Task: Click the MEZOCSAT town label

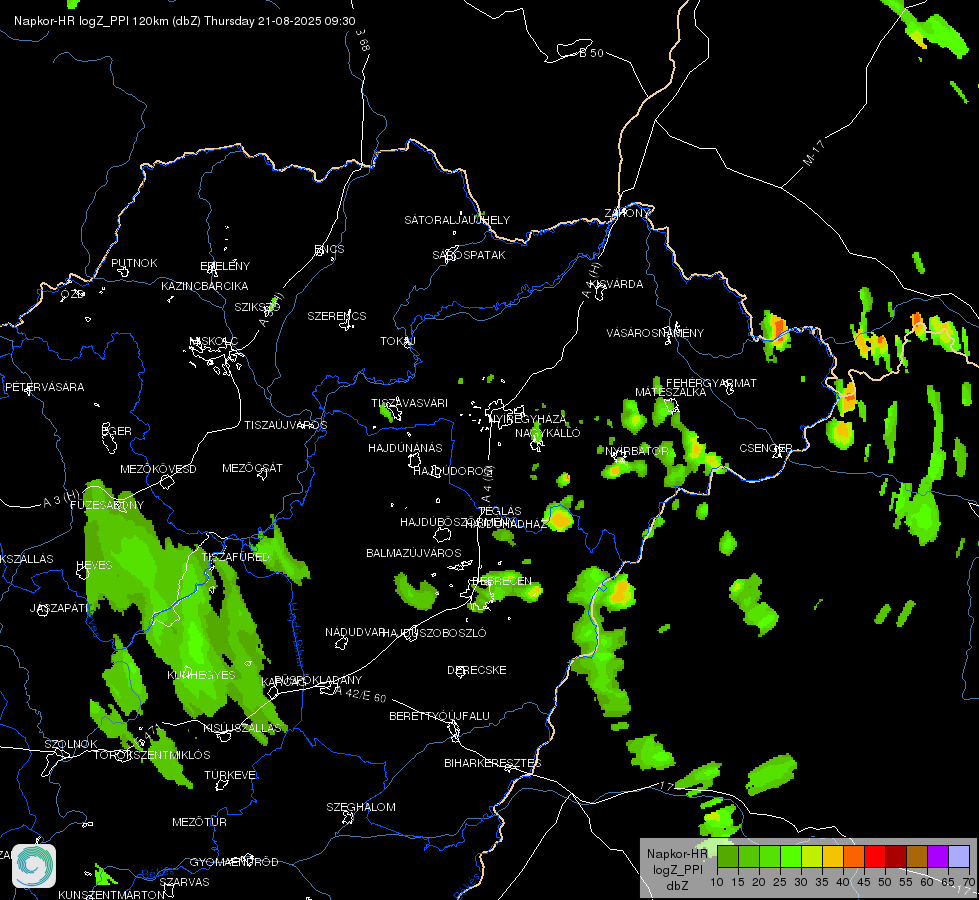Action: coord(252,468)
